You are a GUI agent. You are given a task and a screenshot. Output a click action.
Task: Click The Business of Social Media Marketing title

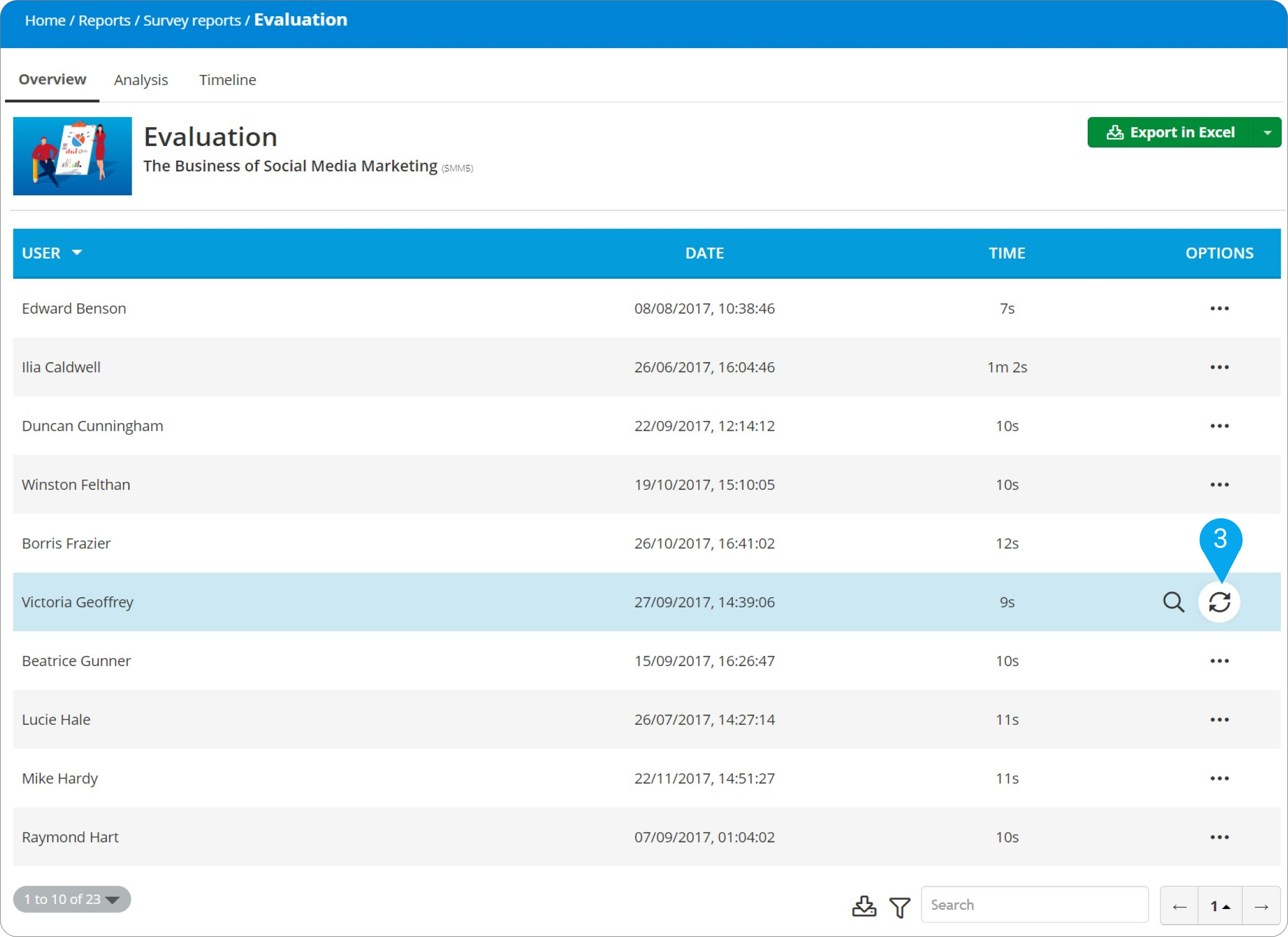click(x=290, y=166)
